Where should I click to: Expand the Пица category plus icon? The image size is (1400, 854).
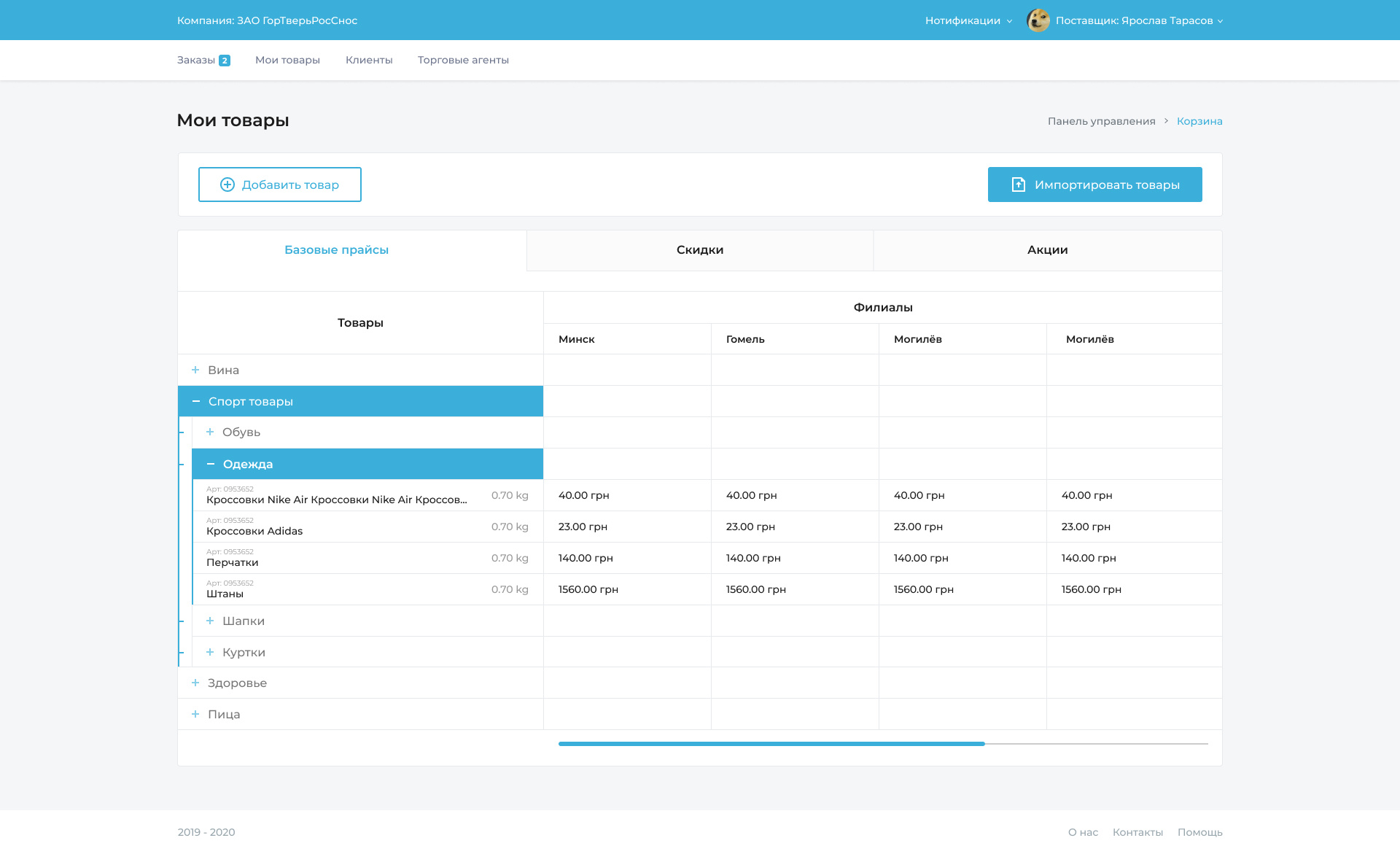pyautogui.click(x=195, y=714)
